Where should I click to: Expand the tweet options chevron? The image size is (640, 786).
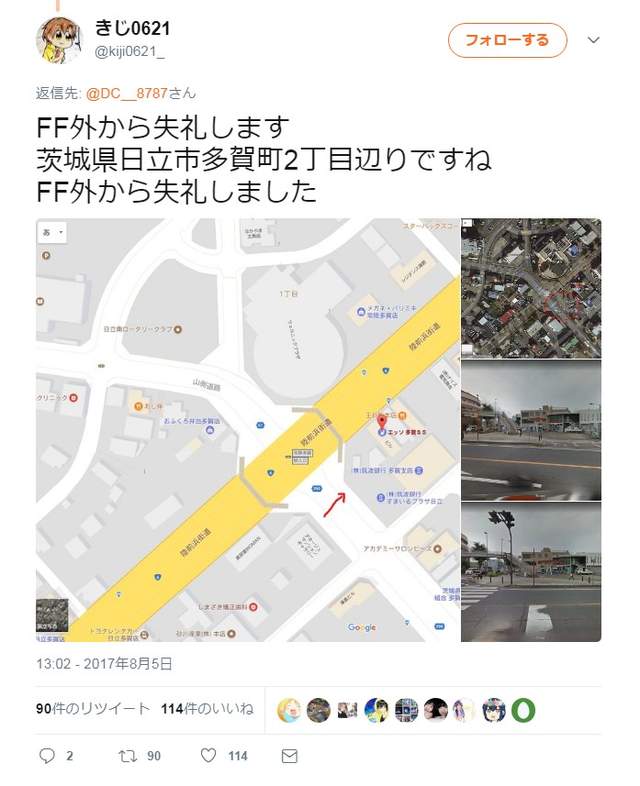tap(593, 40)
